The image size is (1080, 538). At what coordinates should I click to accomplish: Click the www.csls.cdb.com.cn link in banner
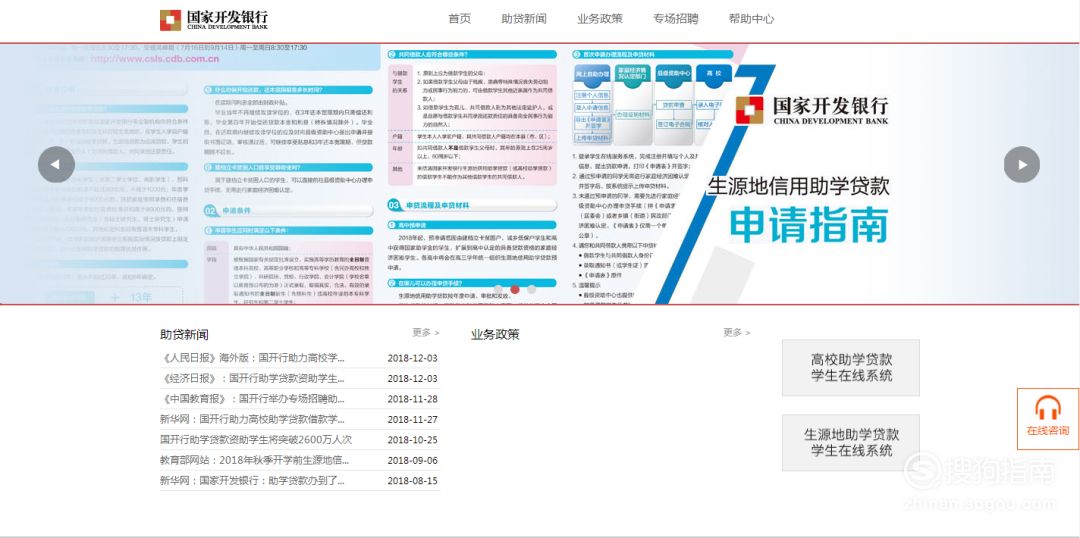click(x=155, y=59)
